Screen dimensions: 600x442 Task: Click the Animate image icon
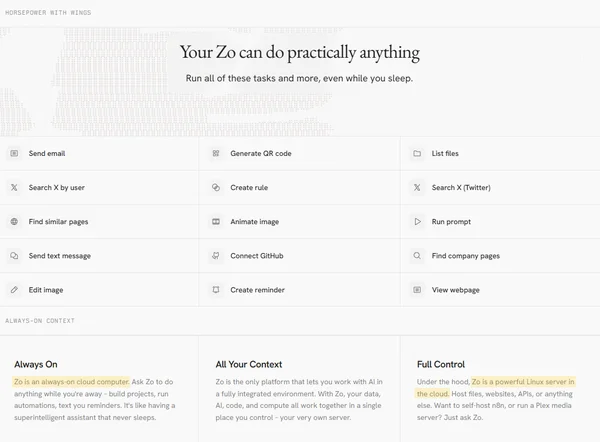pos(216,221)
